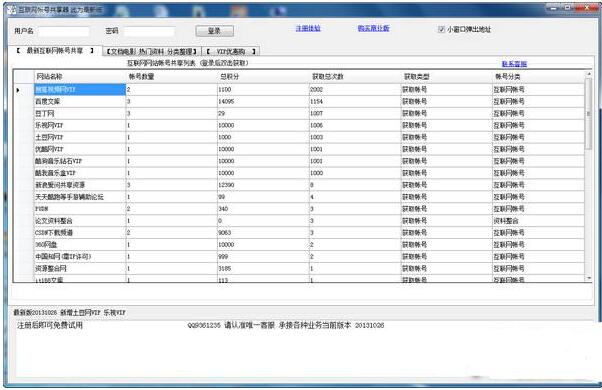The width and height of the screenshot is (602, 390).
Task: Click the application icon in title bar
Action: click(12, 10)
